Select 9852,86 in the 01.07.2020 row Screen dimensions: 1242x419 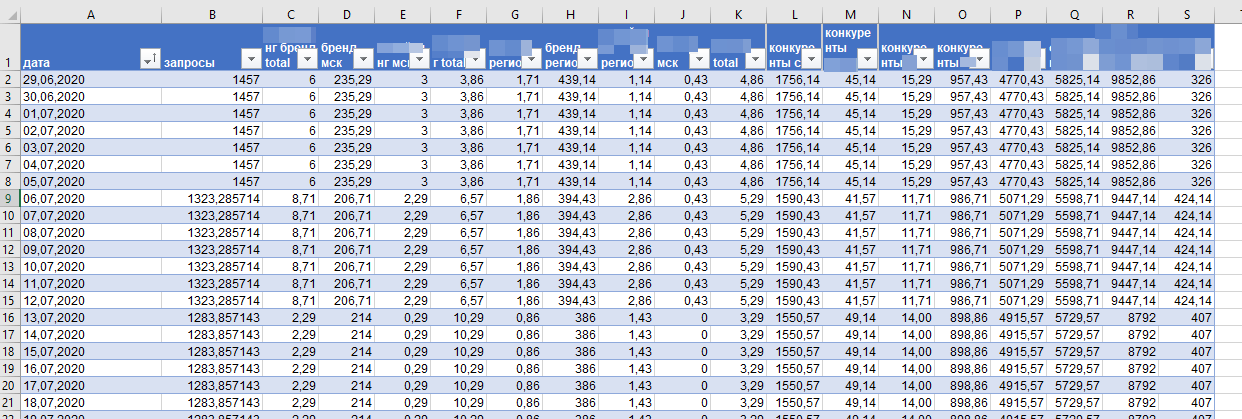point(1130,113)
